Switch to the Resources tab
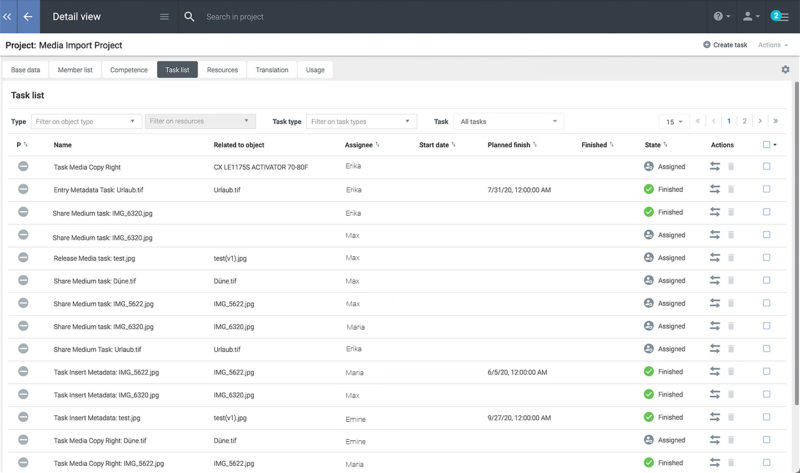 222,70
